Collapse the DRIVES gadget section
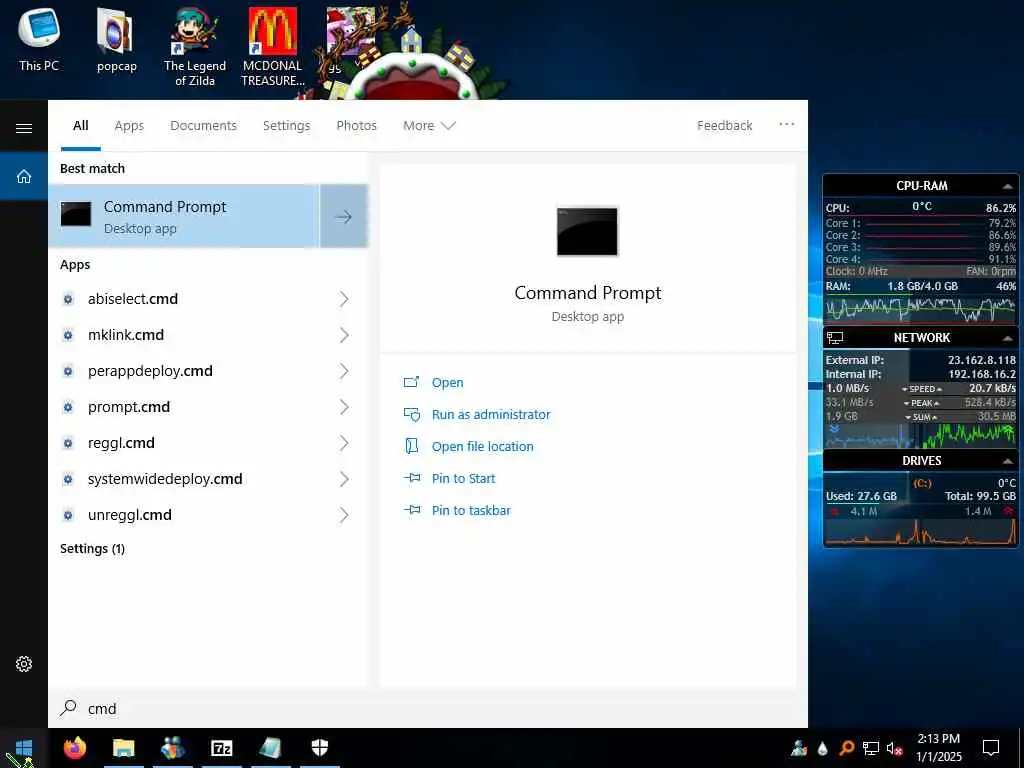The width and height of the screenshot is (1024, 768). click(x=1008, y=461)
